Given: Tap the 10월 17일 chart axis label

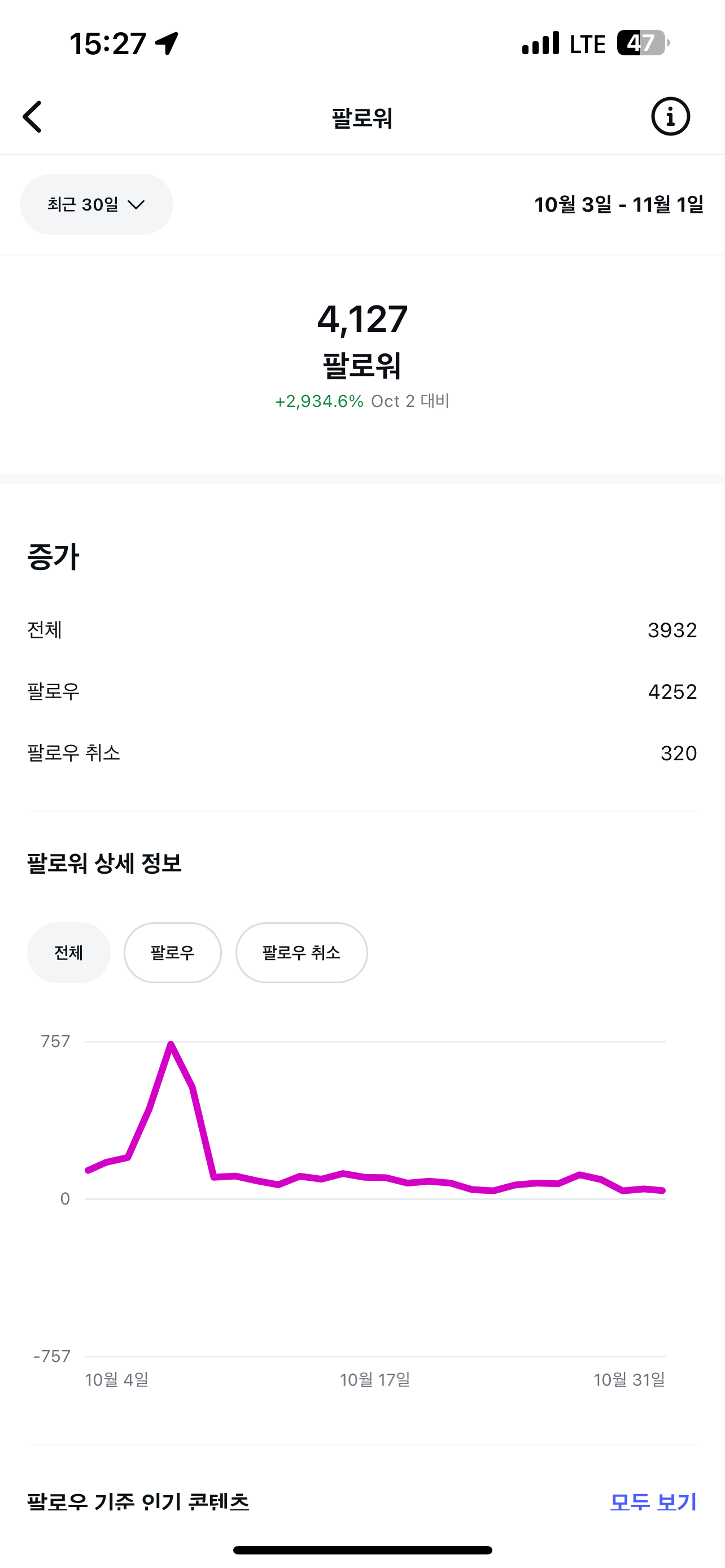Looking at the screenshot, I should click(374, 1379).
